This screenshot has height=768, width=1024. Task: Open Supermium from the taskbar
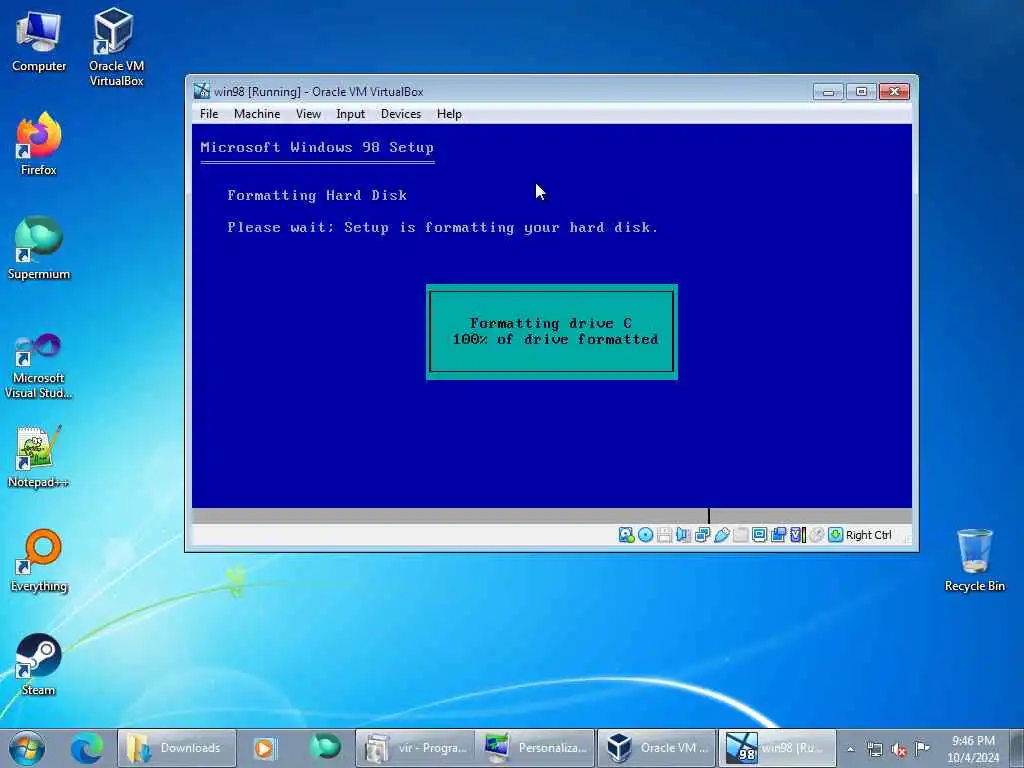pos(325,748)
